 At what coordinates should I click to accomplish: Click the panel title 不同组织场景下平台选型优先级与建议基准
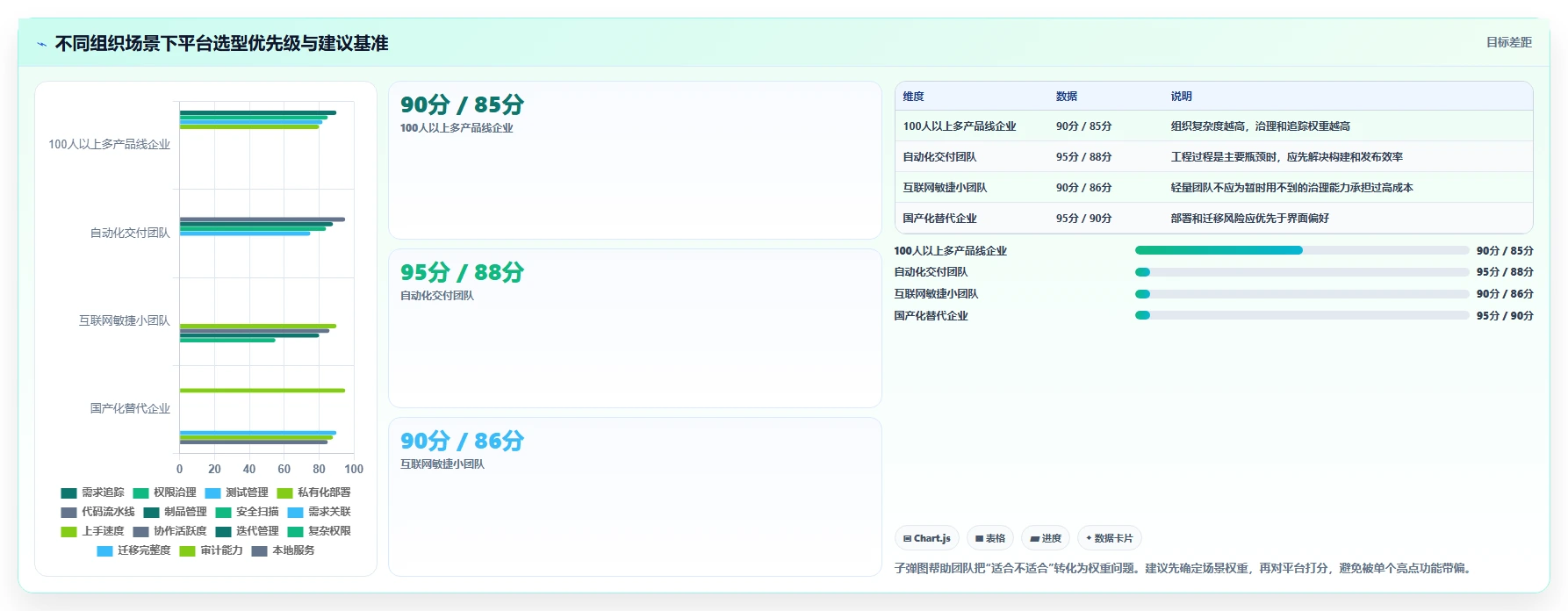tap(221, 43)
